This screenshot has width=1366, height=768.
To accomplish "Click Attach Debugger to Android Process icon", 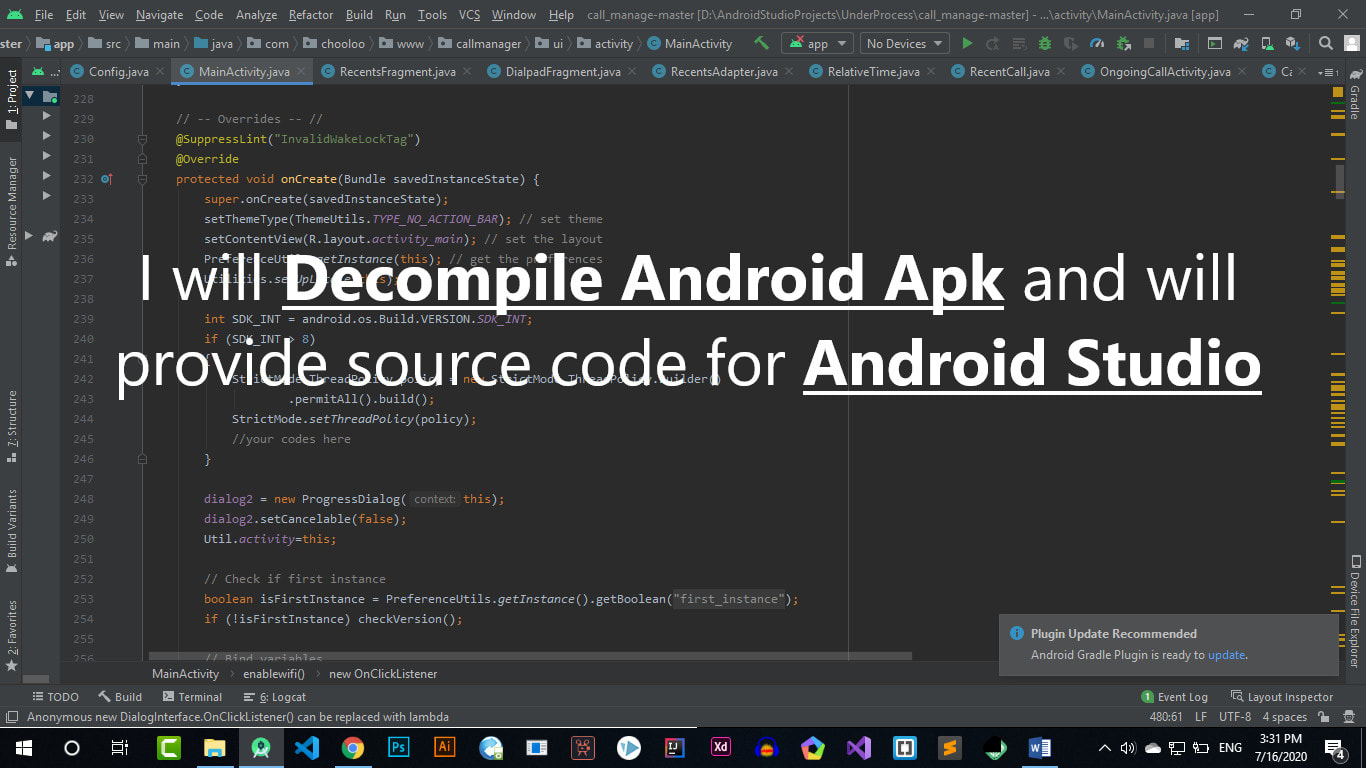I will (1123, 43).
